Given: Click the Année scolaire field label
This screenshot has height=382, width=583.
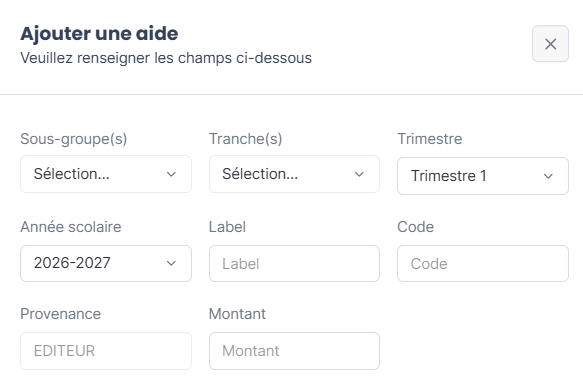Looking at the screenshot, I should pos(71,227).
